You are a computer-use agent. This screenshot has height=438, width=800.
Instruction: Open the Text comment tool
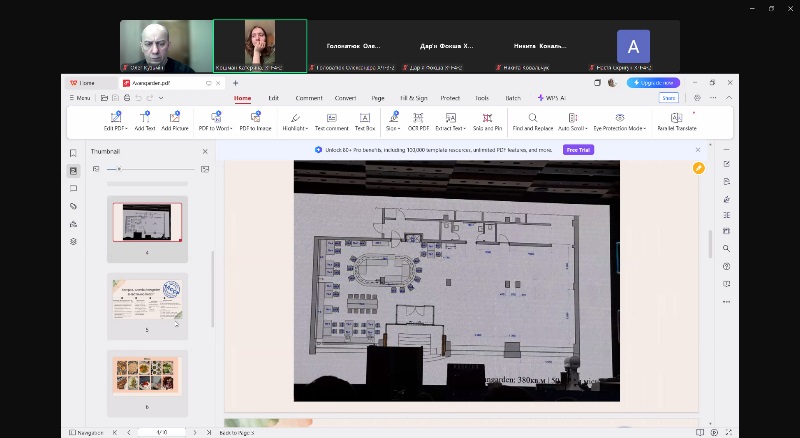331,121
